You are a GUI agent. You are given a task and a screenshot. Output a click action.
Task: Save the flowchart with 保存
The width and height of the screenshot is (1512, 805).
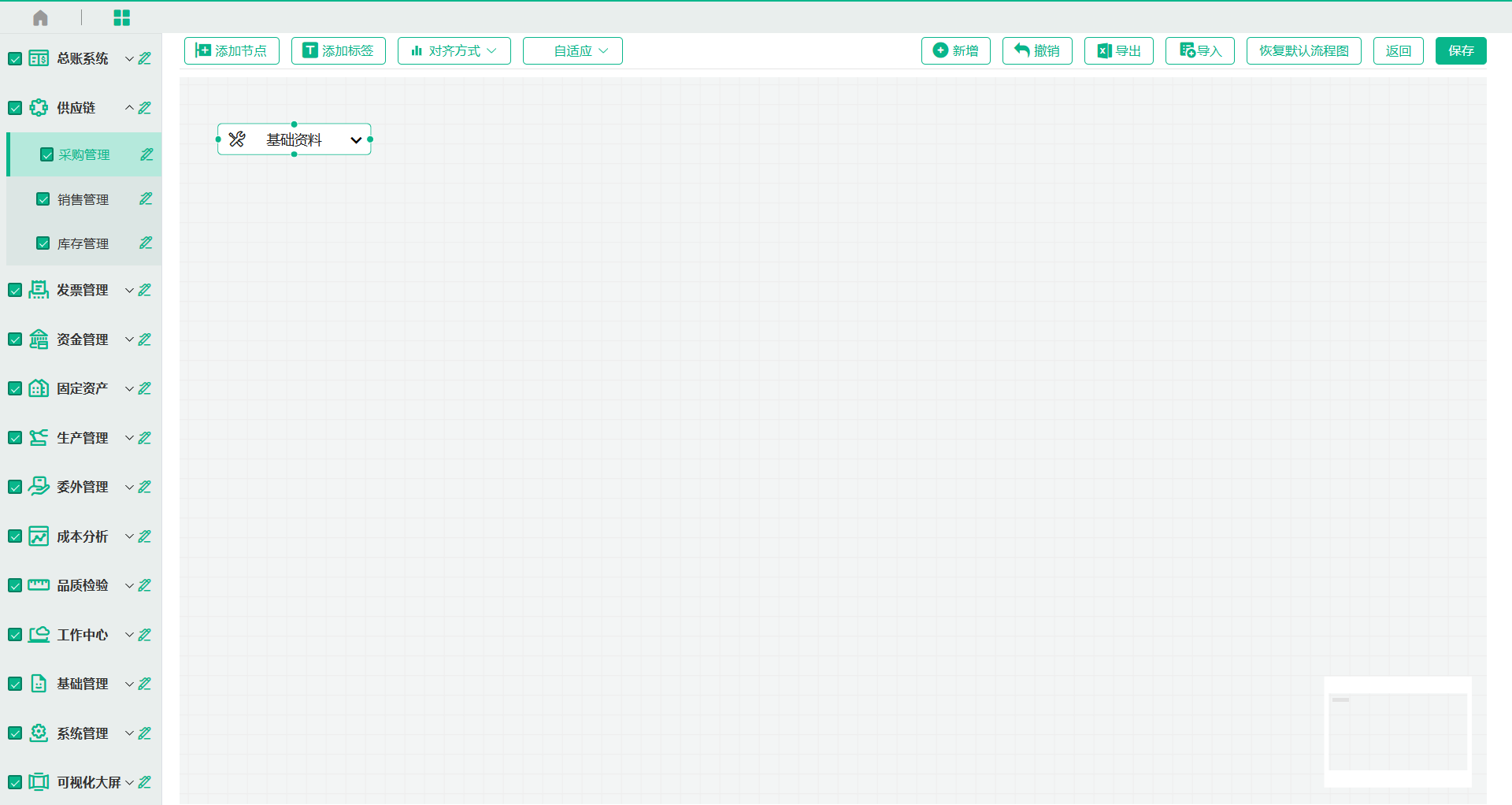click(x=1461, y=50)
